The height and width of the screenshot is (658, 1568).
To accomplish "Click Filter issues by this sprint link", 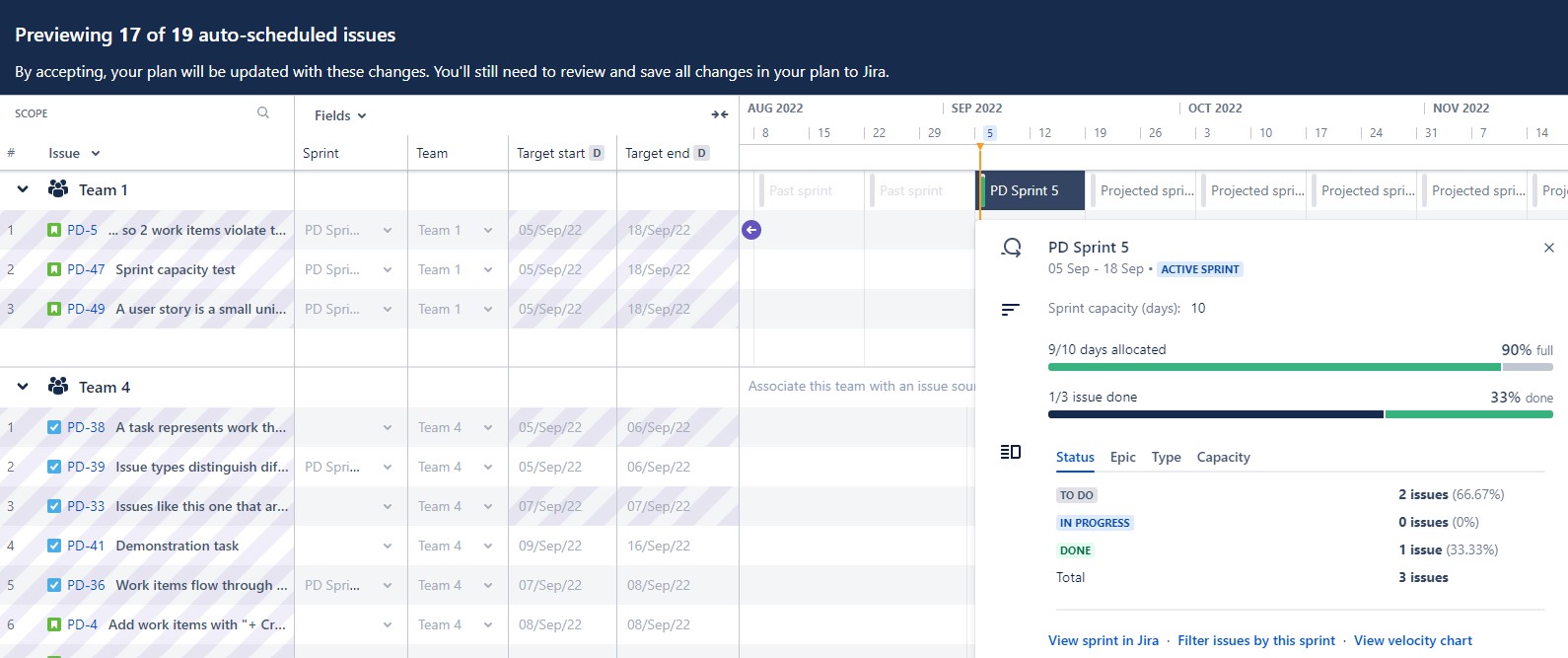I will click(1256, 640).
